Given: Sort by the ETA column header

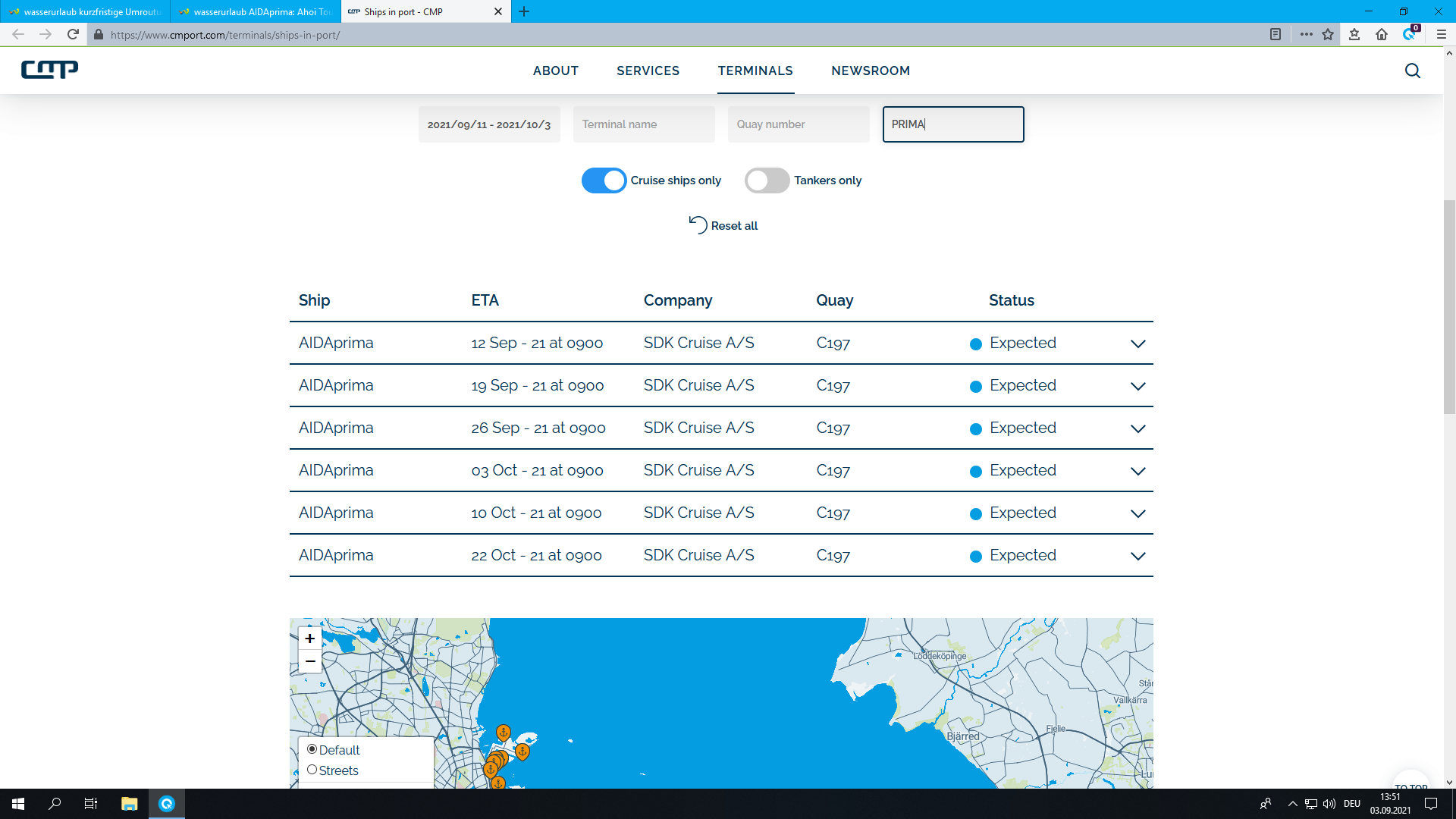Looking at the screenshot, I should (485, 300).
